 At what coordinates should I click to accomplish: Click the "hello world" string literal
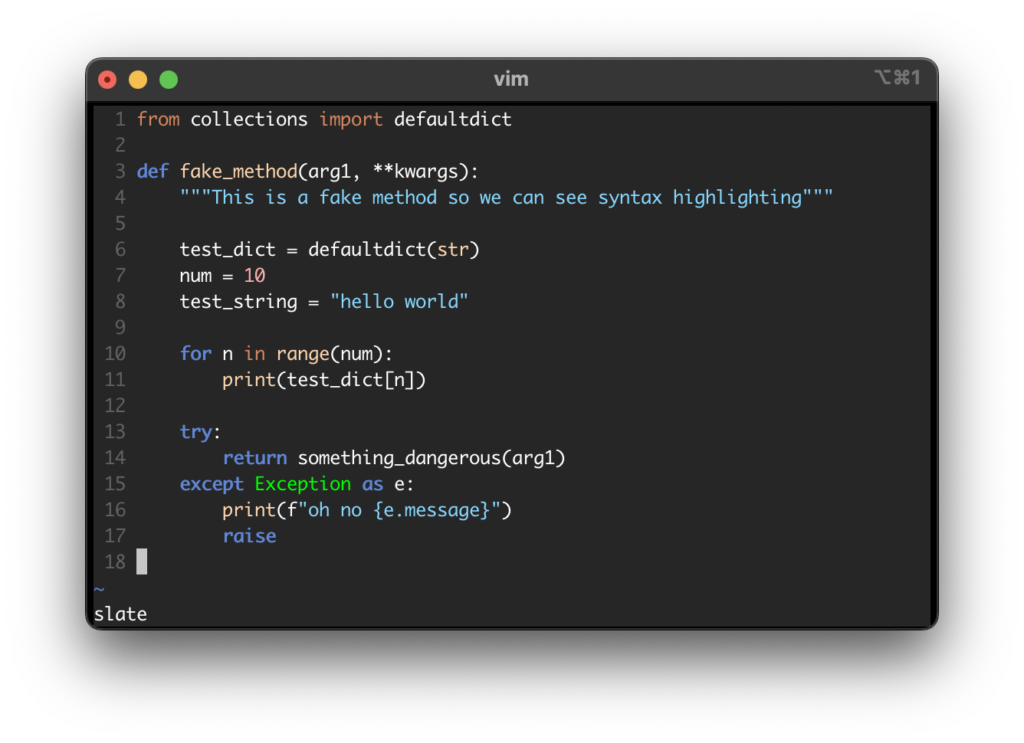tap(399, 302)
